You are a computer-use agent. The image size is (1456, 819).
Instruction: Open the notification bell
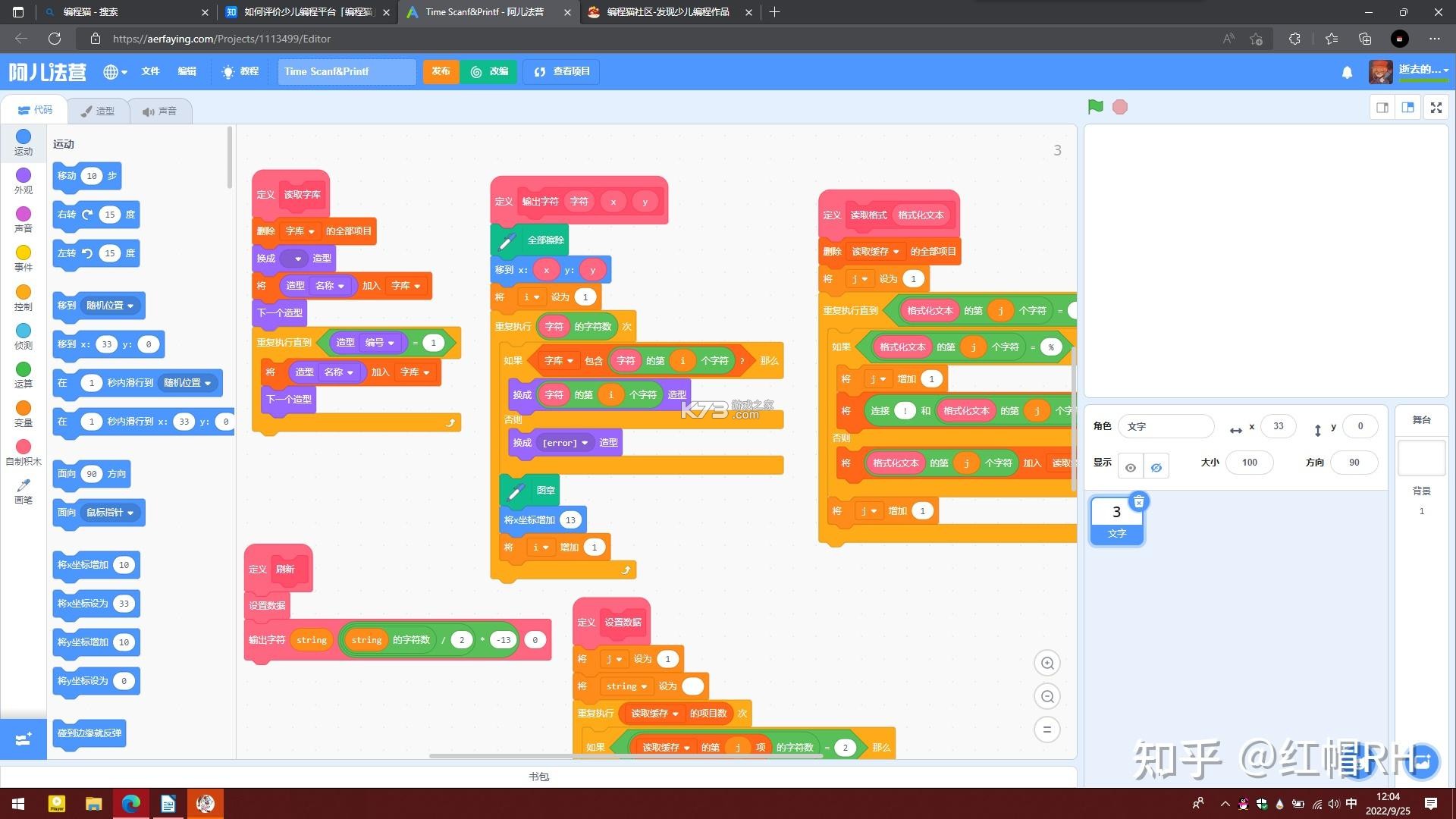pos(1347,72)
